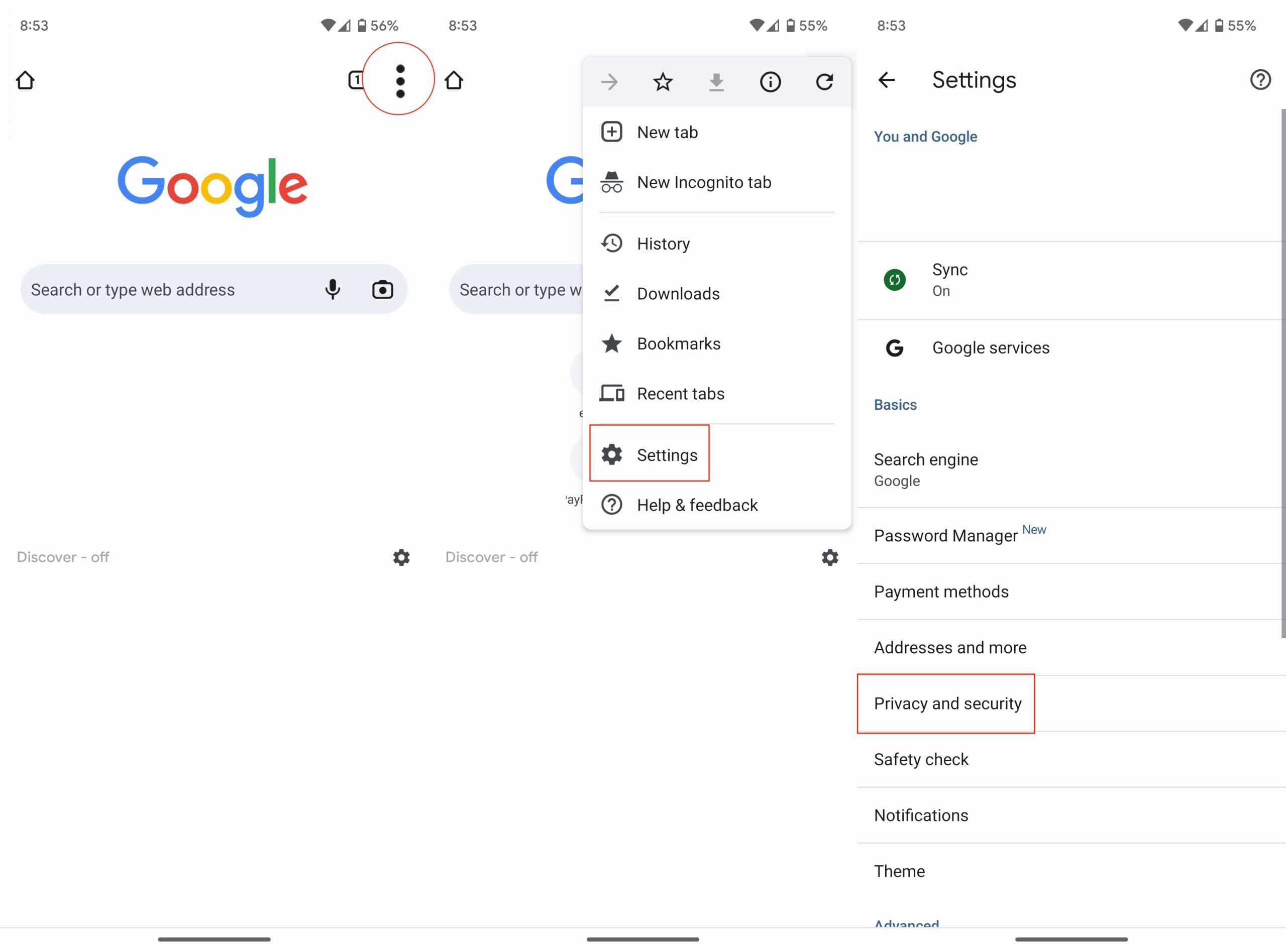Image resolution: width=1286 pixels, height=952 pixels.
Task: Click the forward arrow icon in toolbar
Action: pyautogui.click(x=610, y=82)
